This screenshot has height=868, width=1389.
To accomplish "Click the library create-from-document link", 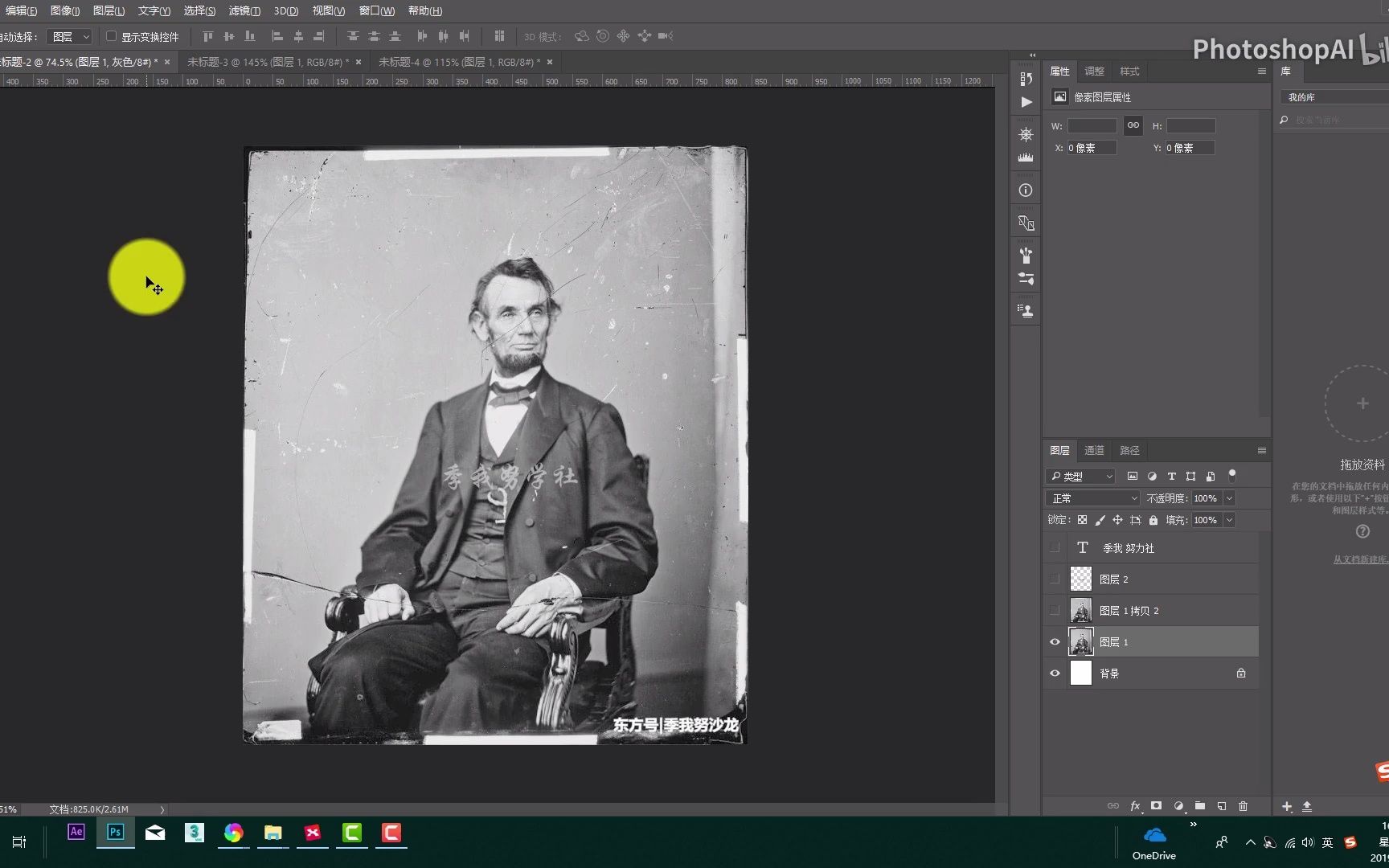I will coord(1360,559).
